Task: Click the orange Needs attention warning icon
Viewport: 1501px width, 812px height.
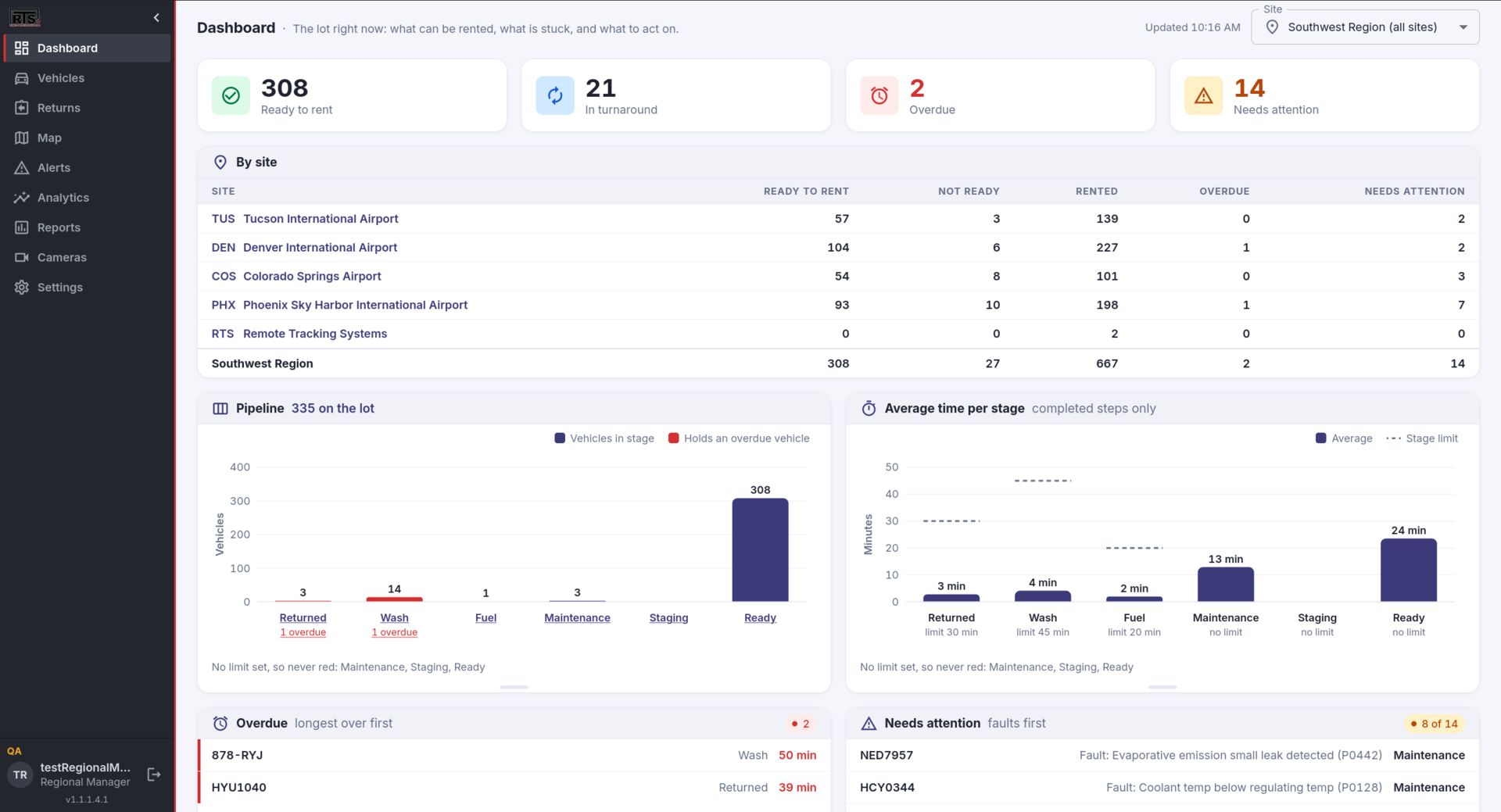Action: 1204,95
